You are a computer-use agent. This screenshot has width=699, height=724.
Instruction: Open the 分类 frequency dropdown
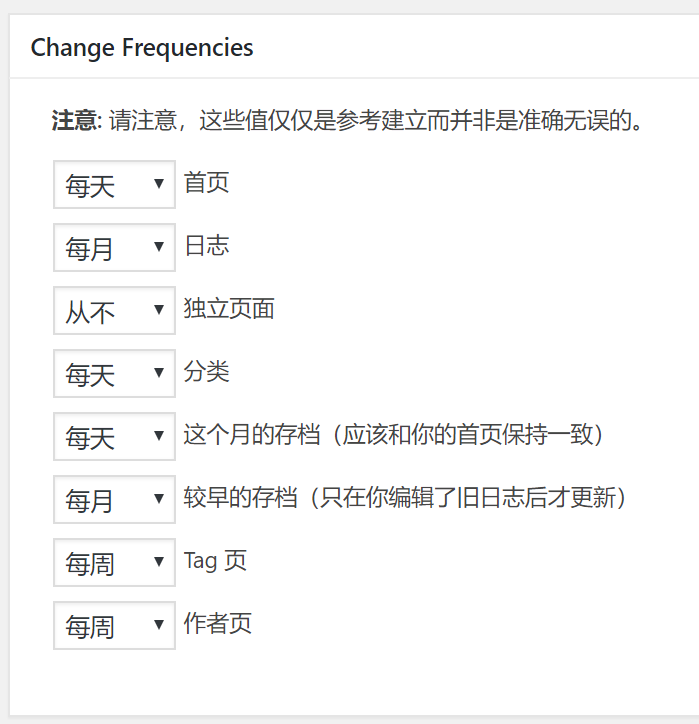[x=114, y=374]
